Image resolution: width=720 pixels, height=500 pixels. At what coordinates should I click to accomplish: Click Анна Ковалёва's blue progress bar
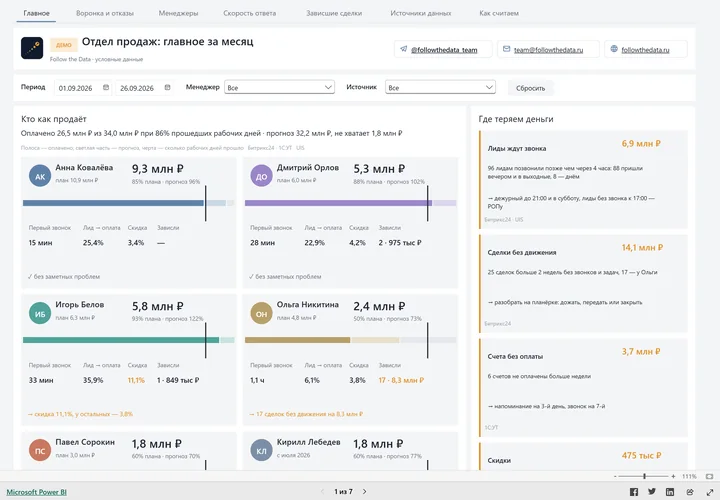113,203
